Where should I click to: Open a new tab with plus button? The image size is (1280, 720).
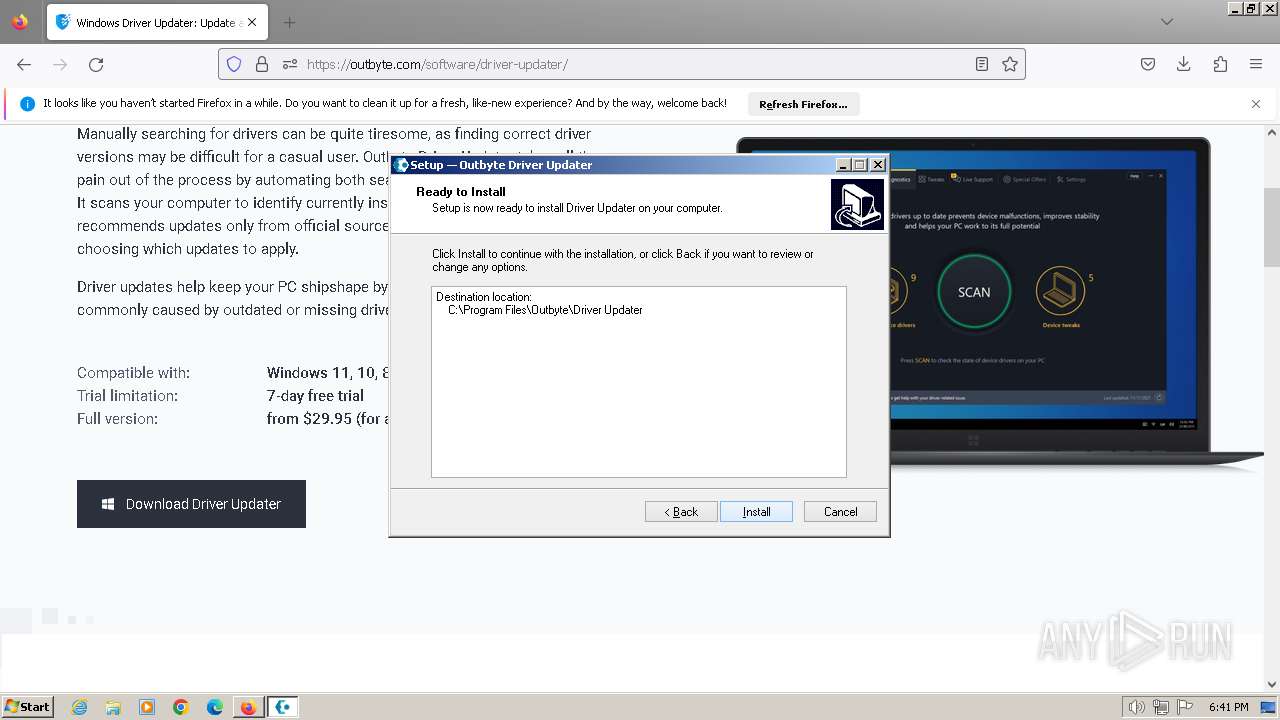(289, 22)
